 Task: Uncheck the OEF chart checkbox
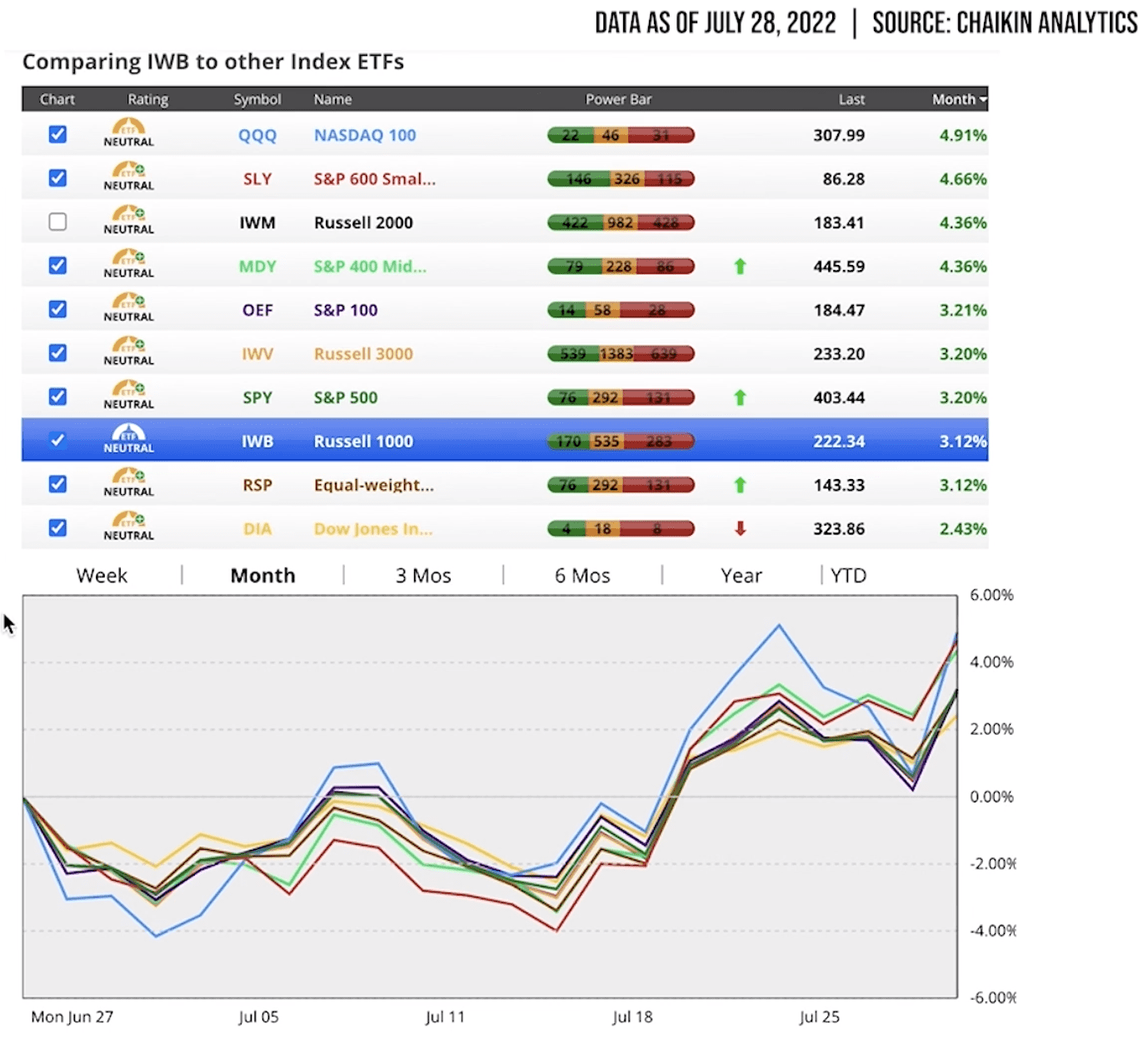click(57, 309)
